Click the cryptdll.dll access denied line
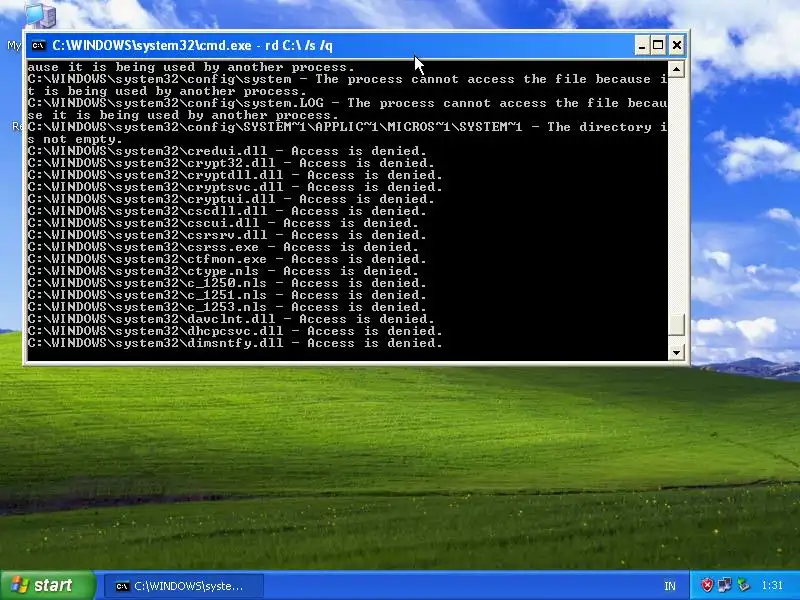This screenshot has width=800, height=600. pyautogui.click(x=235, y=175)
